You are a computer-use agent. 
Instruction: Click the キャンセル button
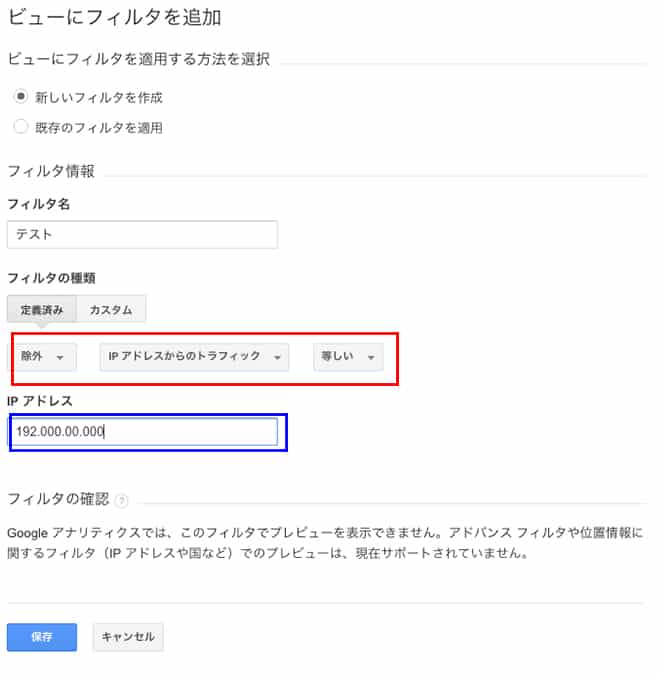(128, 637)
